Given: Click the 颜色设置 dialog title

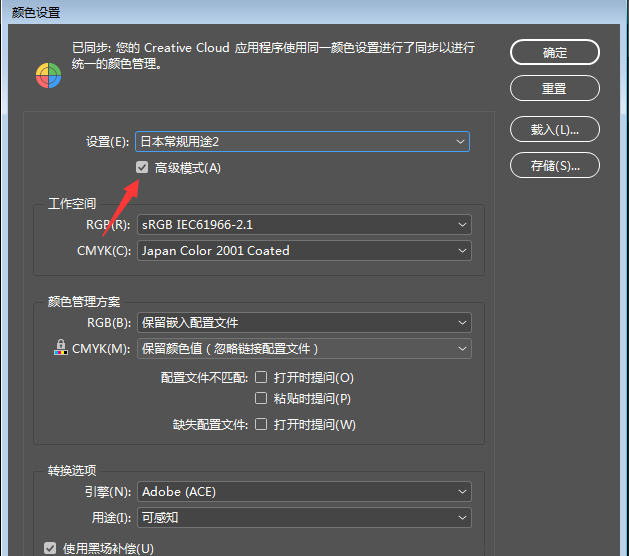Looking at the screenshot, I should (36, 12).
